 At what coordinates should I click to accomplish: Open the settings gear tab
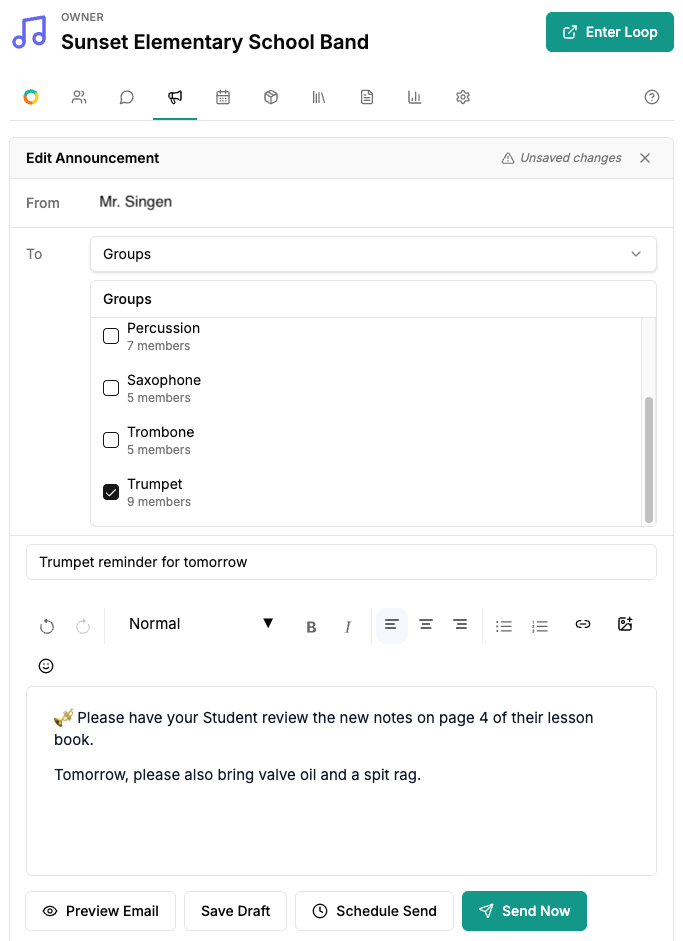click(x=463, y=97)
